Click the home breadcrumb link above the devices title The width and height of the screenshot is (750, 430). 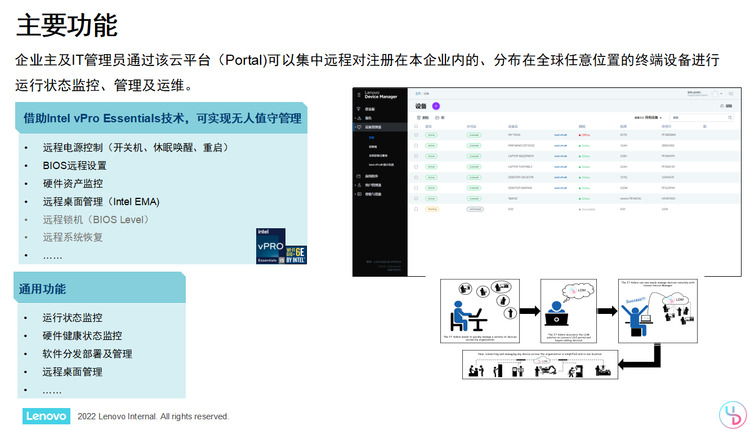[418, 94]
